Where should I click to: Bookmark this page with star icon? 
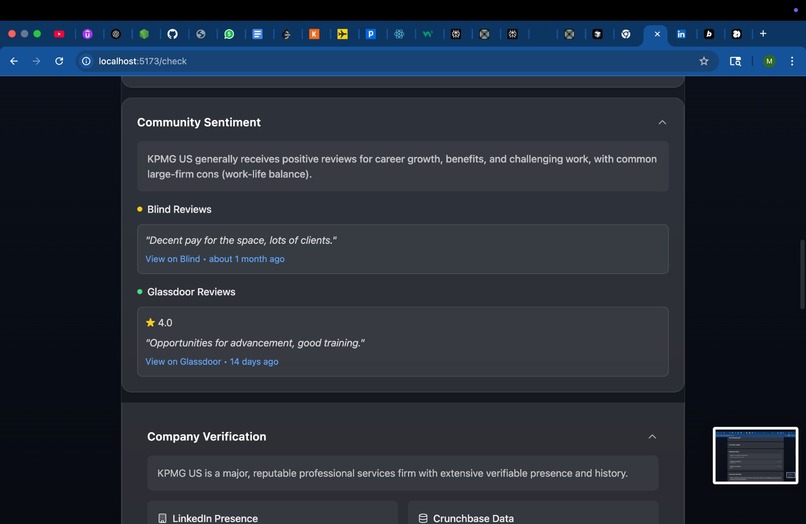pos(704,61)
